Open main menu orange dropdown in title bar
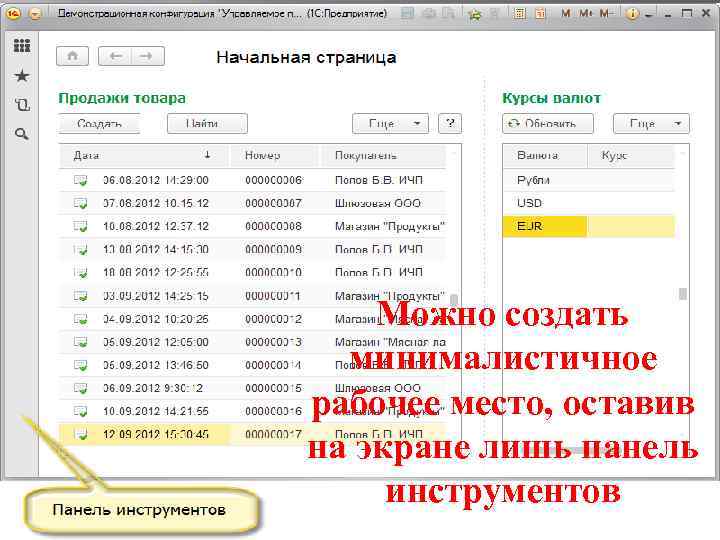Image resolution: width=720 pixels, height=540 pixels. click(34, 14)
